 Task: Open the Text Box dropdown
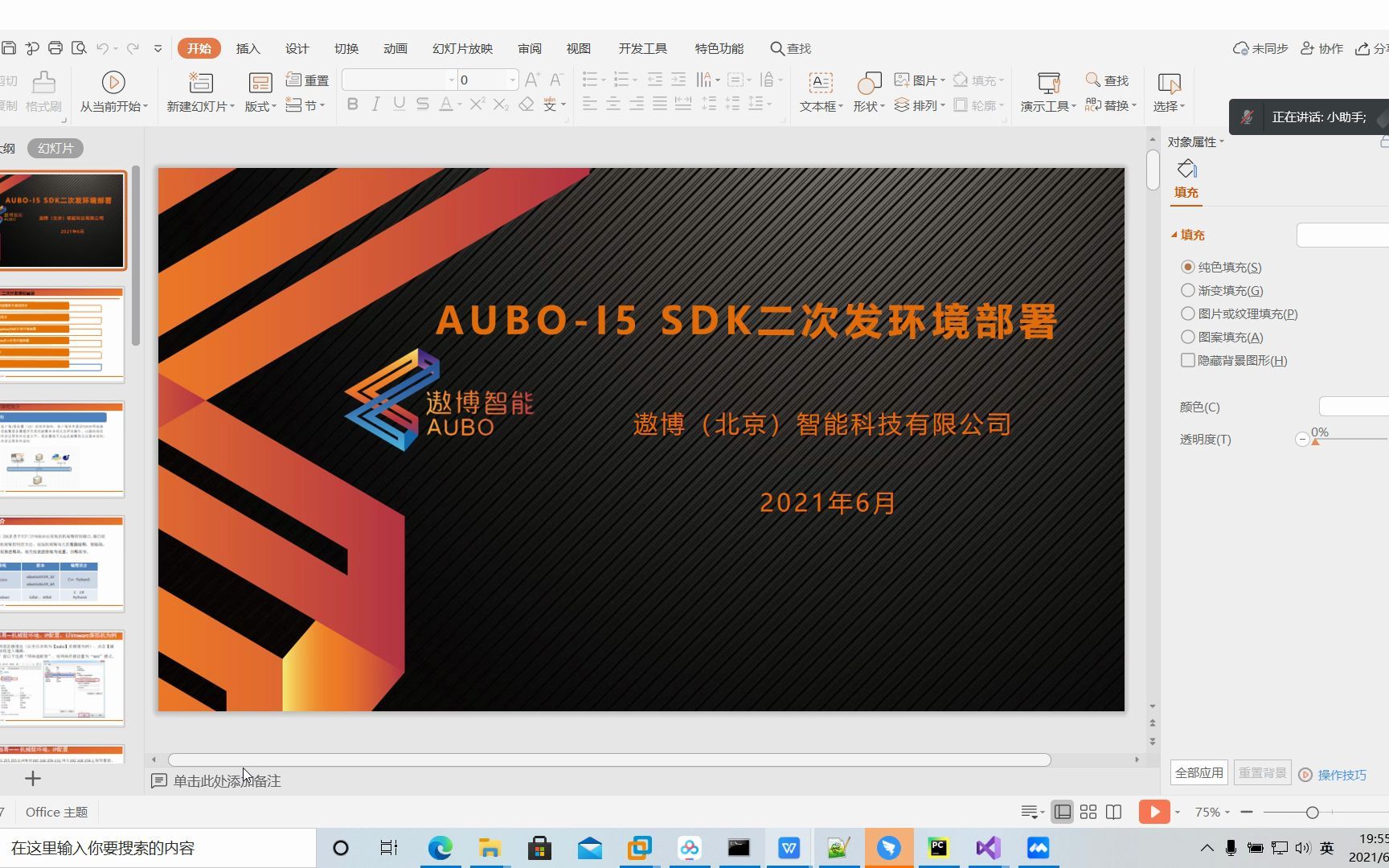tap(821, 106)
